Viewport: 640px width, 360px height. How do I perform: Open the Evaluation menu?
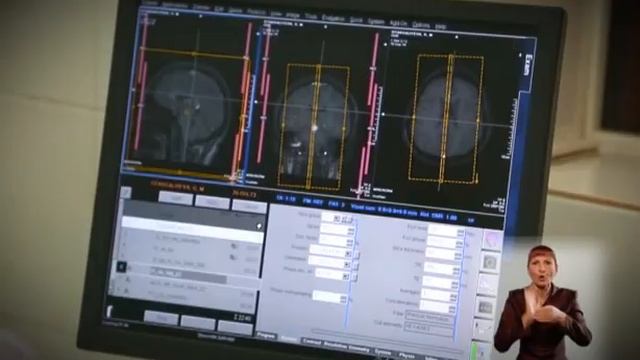pyautogui.click(x=333, y=18)
